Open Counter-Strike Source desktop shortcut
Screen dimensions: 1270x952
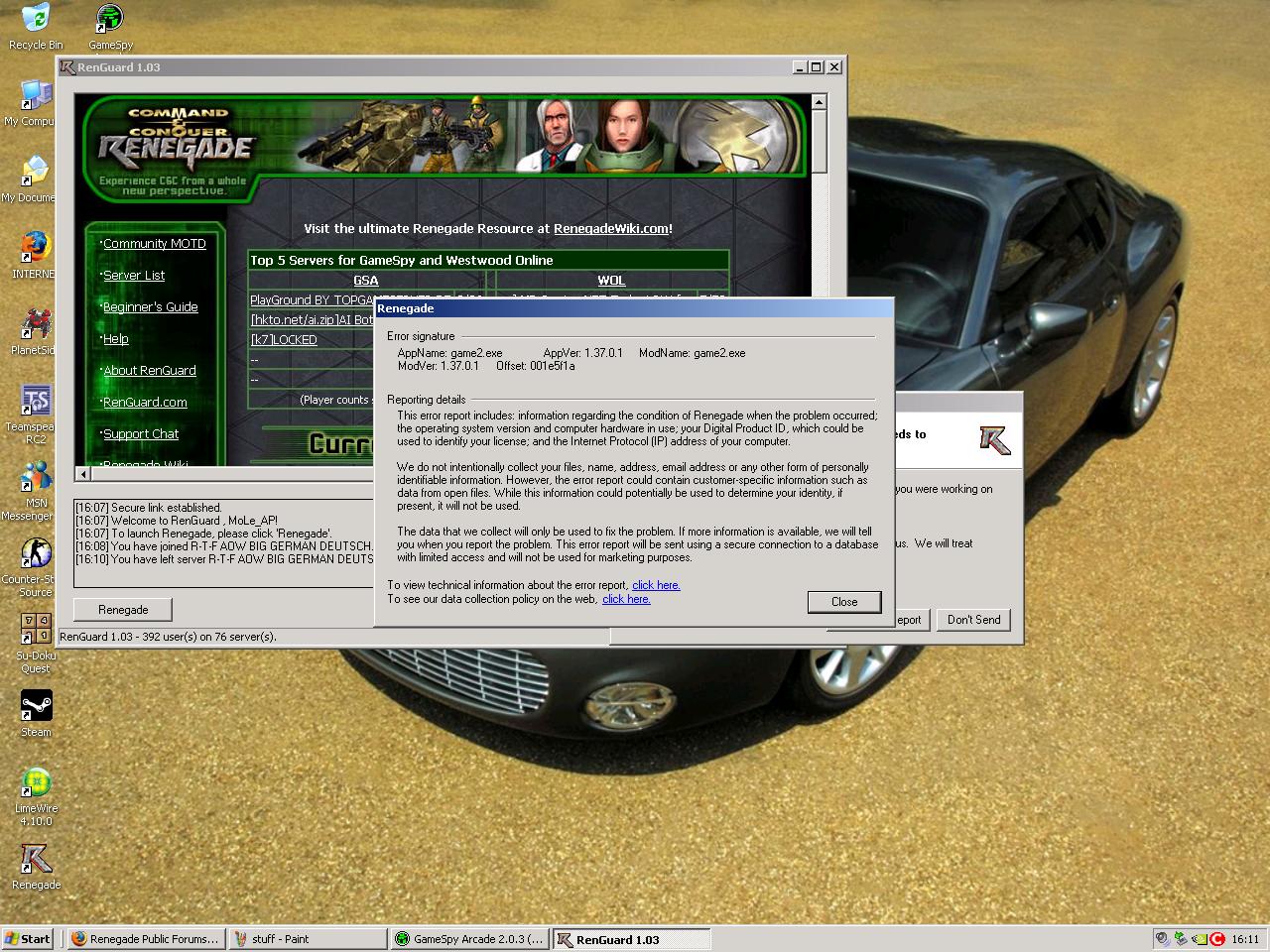pyautogui.click(x=36, y=553)
